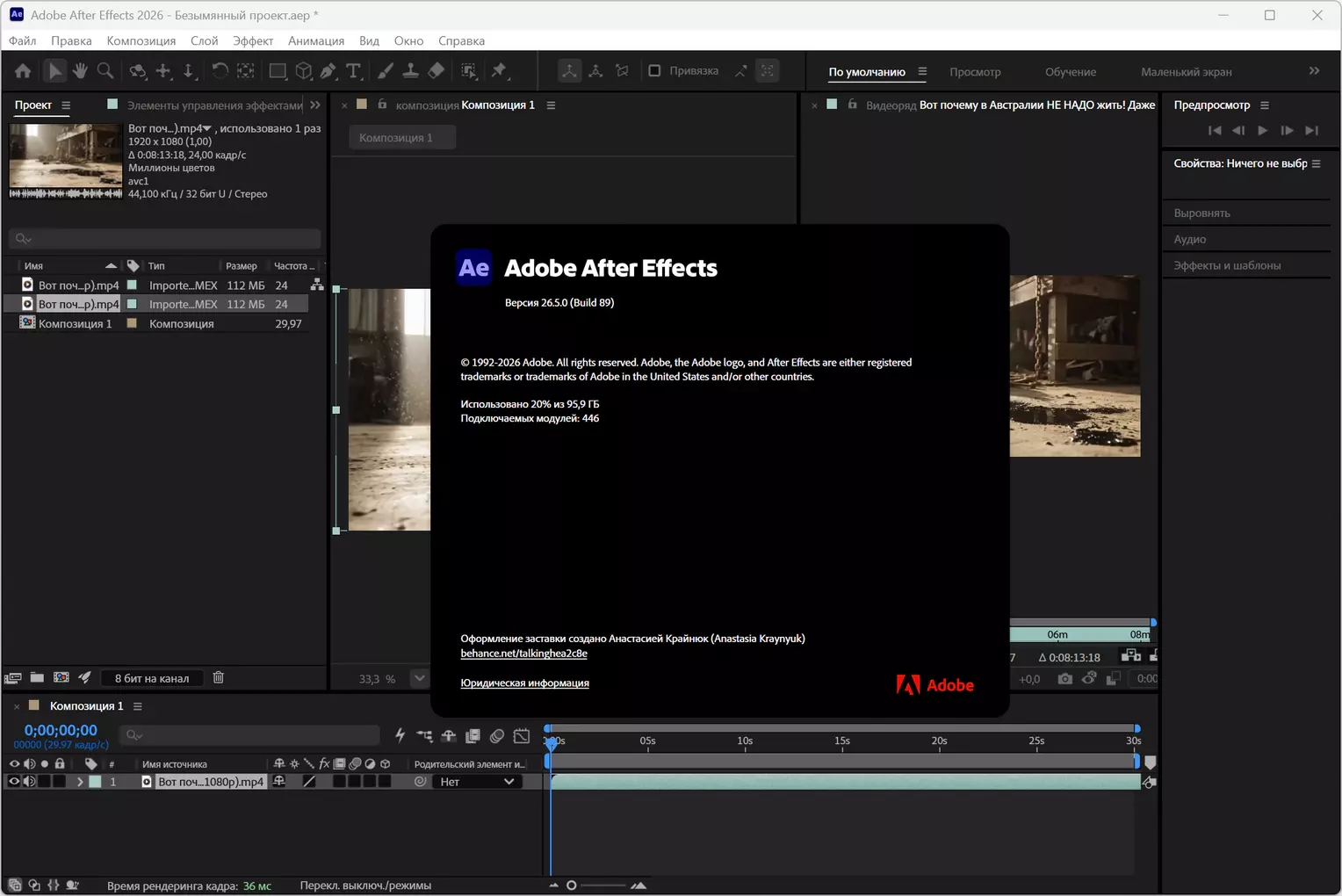Image resolution: width=1342 pixels, height=896 pixels.
Task: Select the Pen tool
Action: (328, 71)
